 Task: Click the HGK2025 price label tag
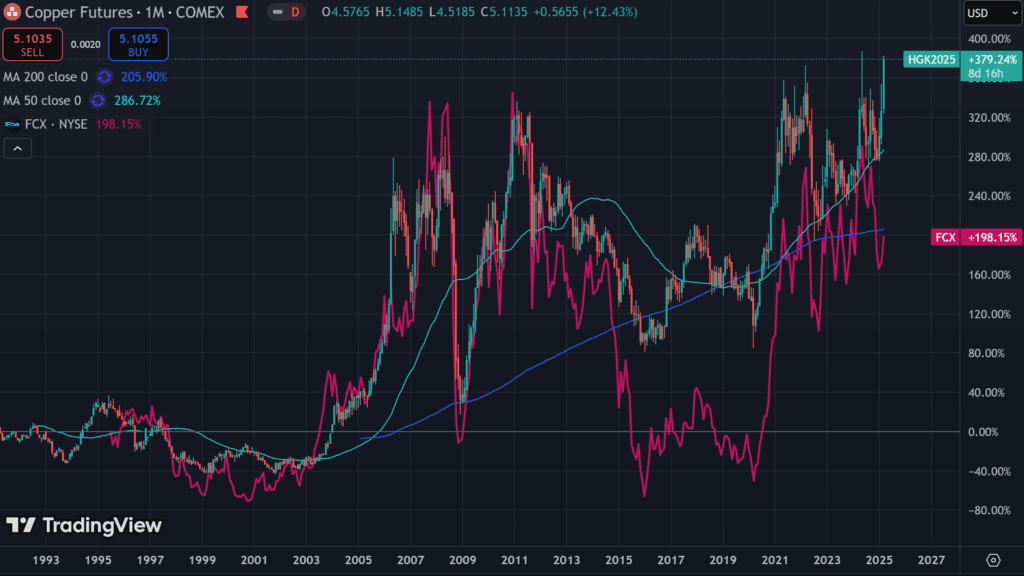[931, 59]
